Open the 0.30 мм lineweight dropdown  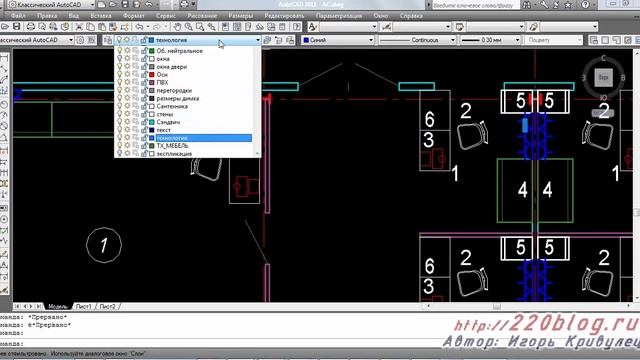point(490,40)
